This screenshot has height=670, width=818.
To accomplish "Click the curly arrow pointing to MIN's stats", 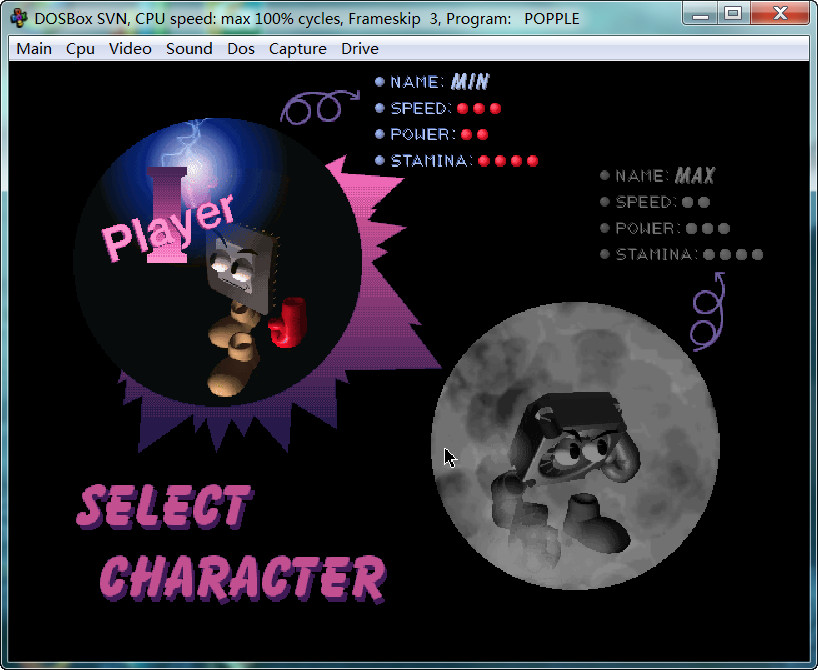I will pos(319,106).
